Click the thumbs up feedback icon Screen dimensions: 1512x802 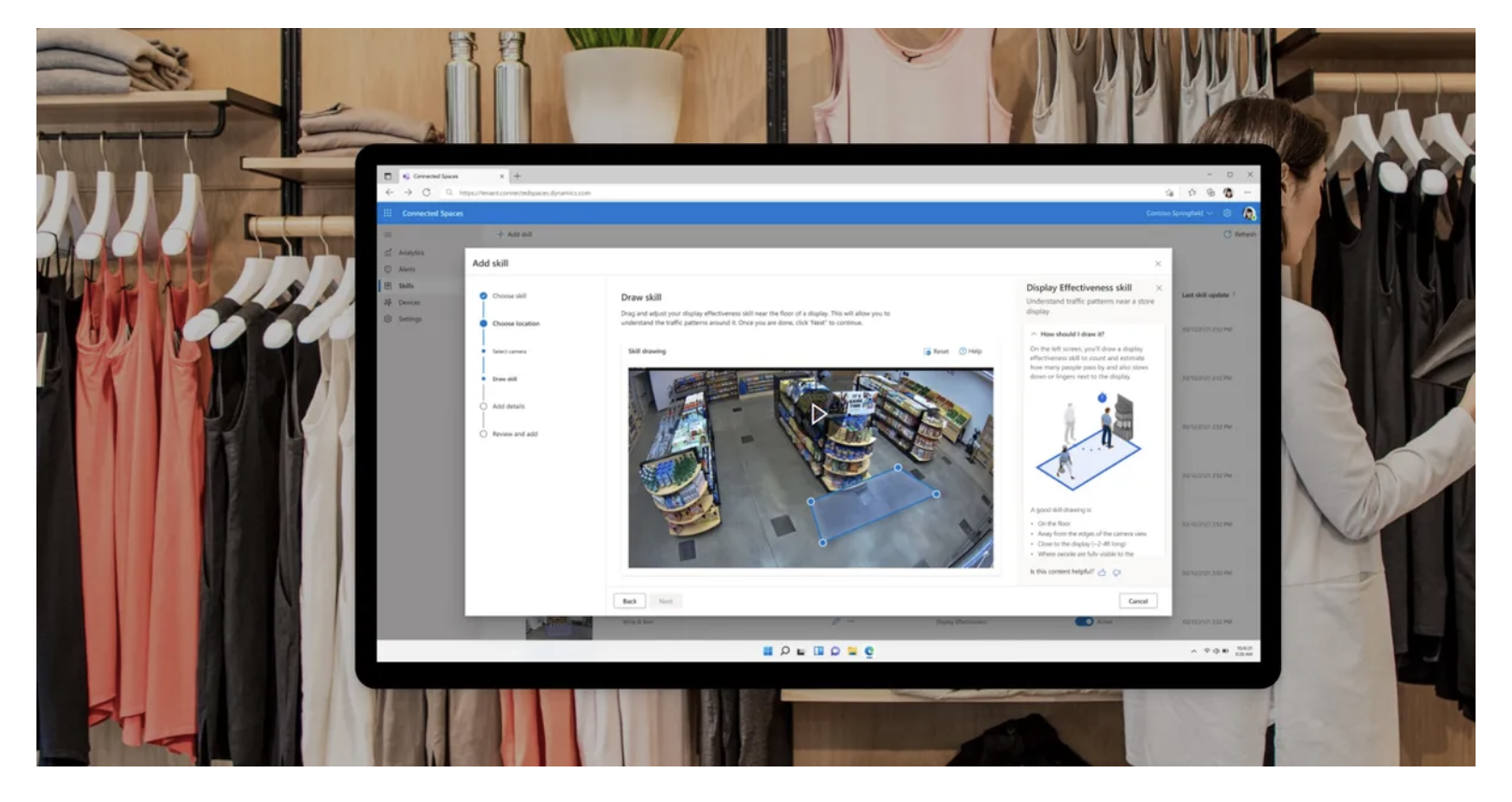click(1102, 572)
